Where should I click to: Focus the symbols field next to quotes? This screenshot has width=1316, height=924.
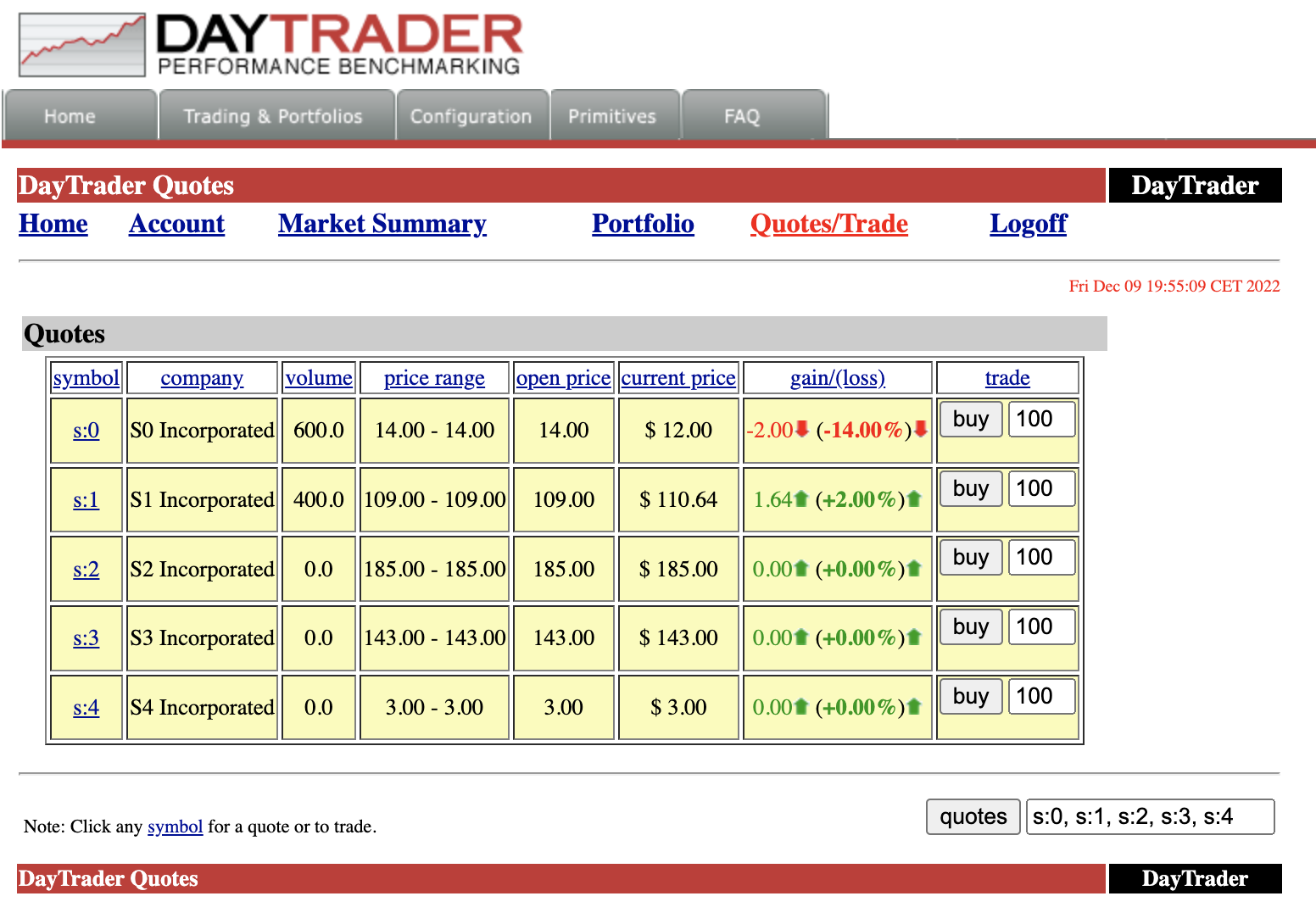(x=1149, y=816)
